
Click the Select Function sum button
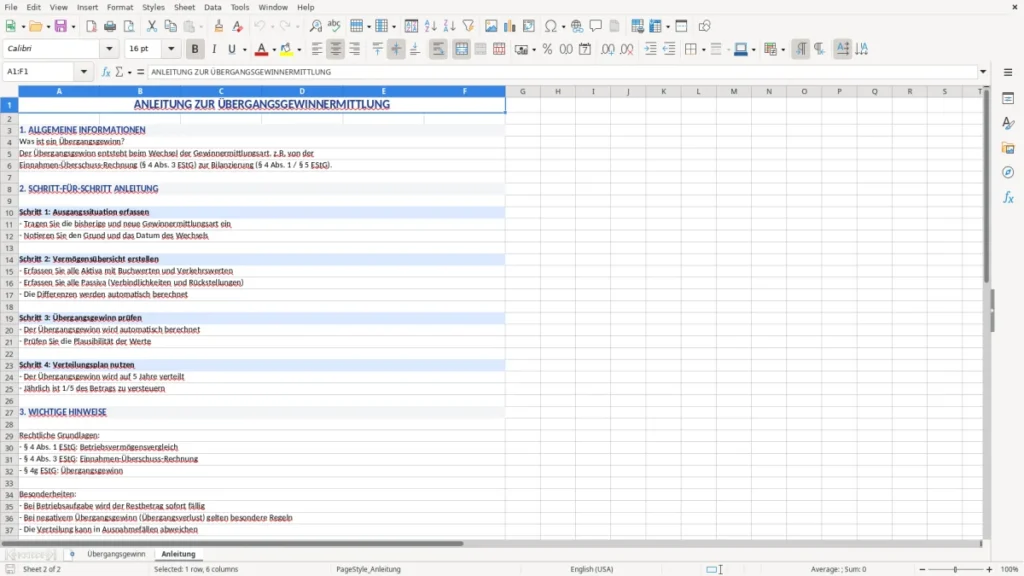(x=119, y=72)
